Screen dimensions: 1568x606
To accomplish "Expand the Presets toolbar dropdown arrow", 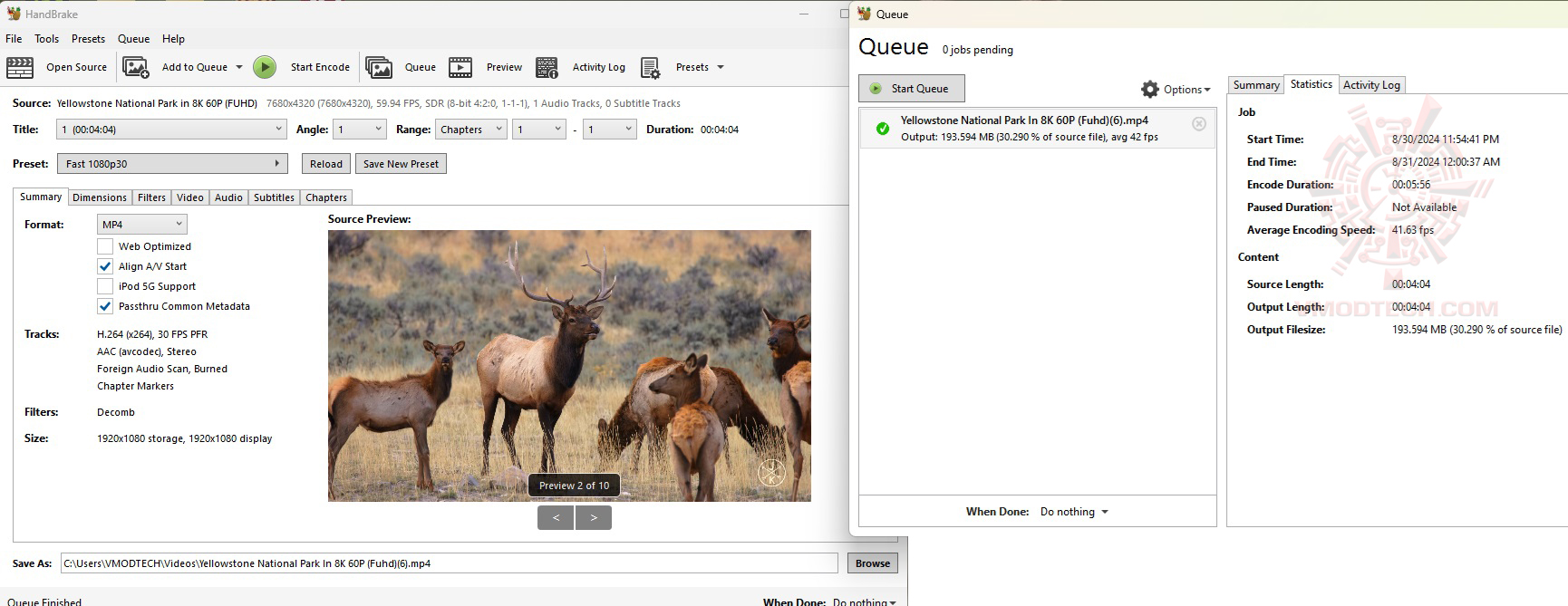I will tap(721, 67).
